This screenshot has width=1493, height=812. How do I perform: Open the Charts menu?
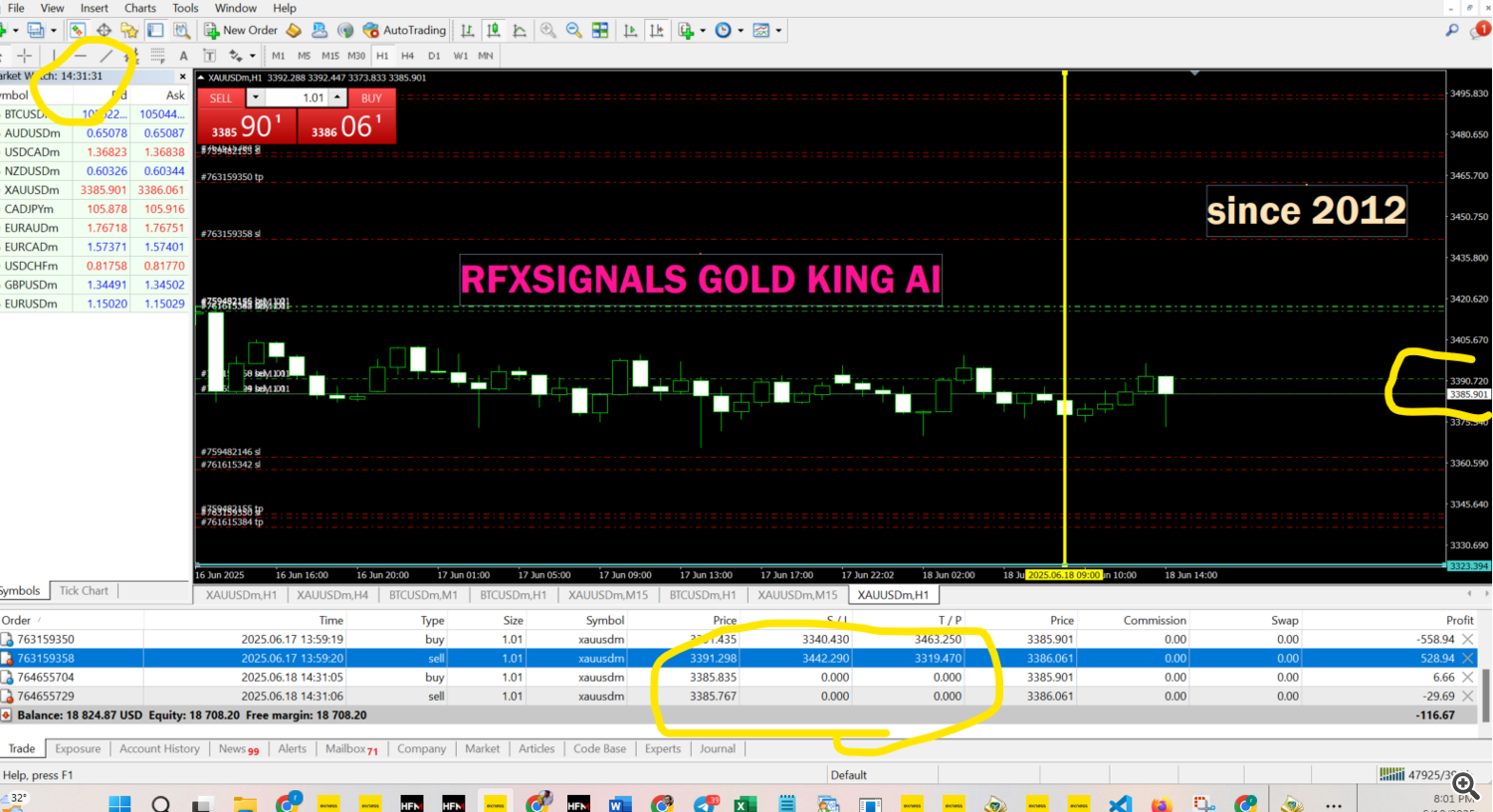(140, 8)
